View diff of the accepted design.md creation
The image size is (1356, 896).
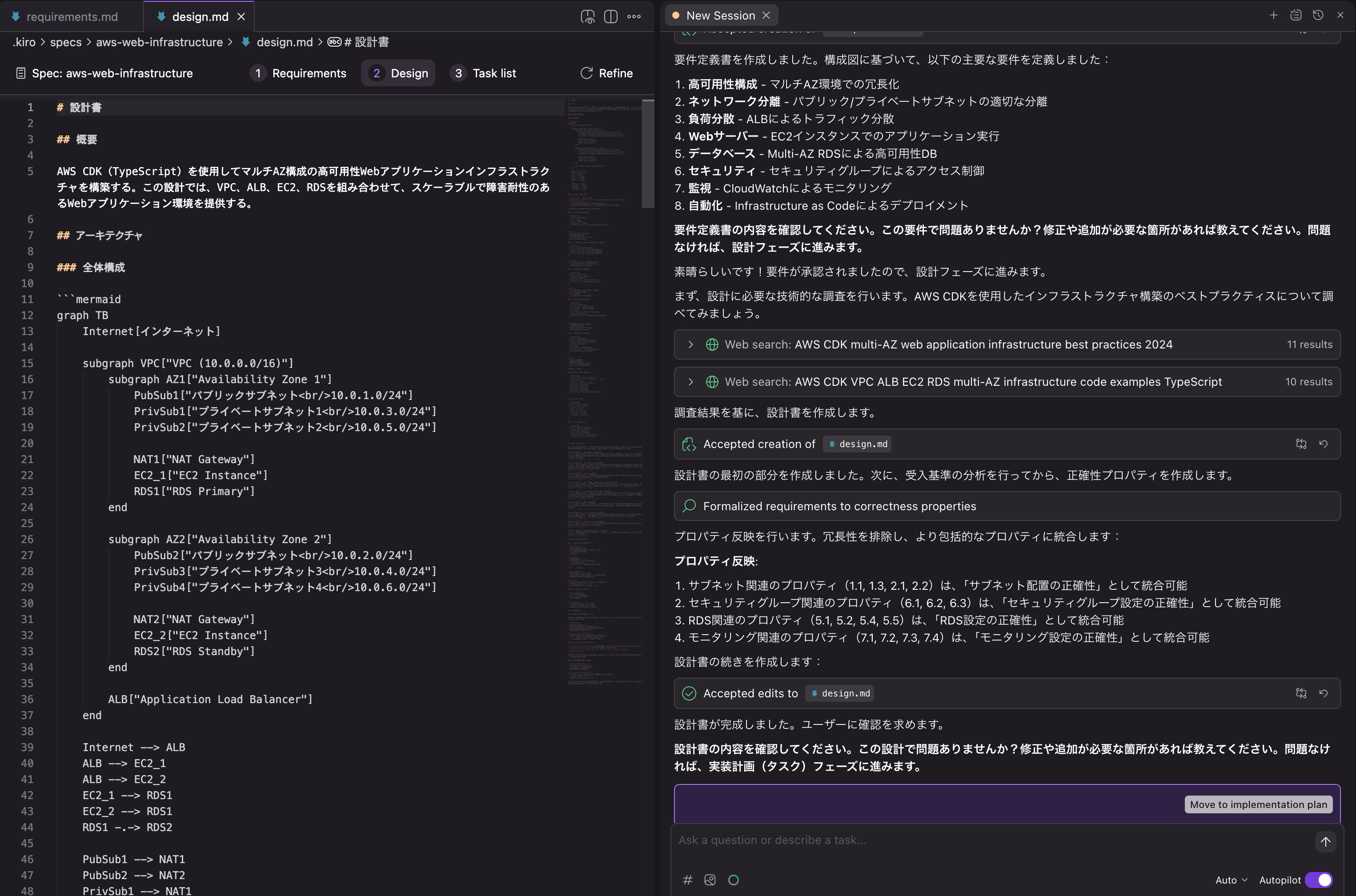coord(1302,444)
